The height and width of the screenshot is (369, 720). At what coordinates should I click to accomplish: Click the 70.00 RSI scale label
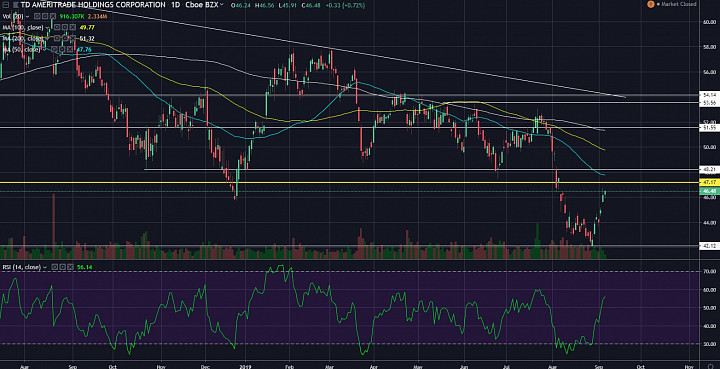709,272
